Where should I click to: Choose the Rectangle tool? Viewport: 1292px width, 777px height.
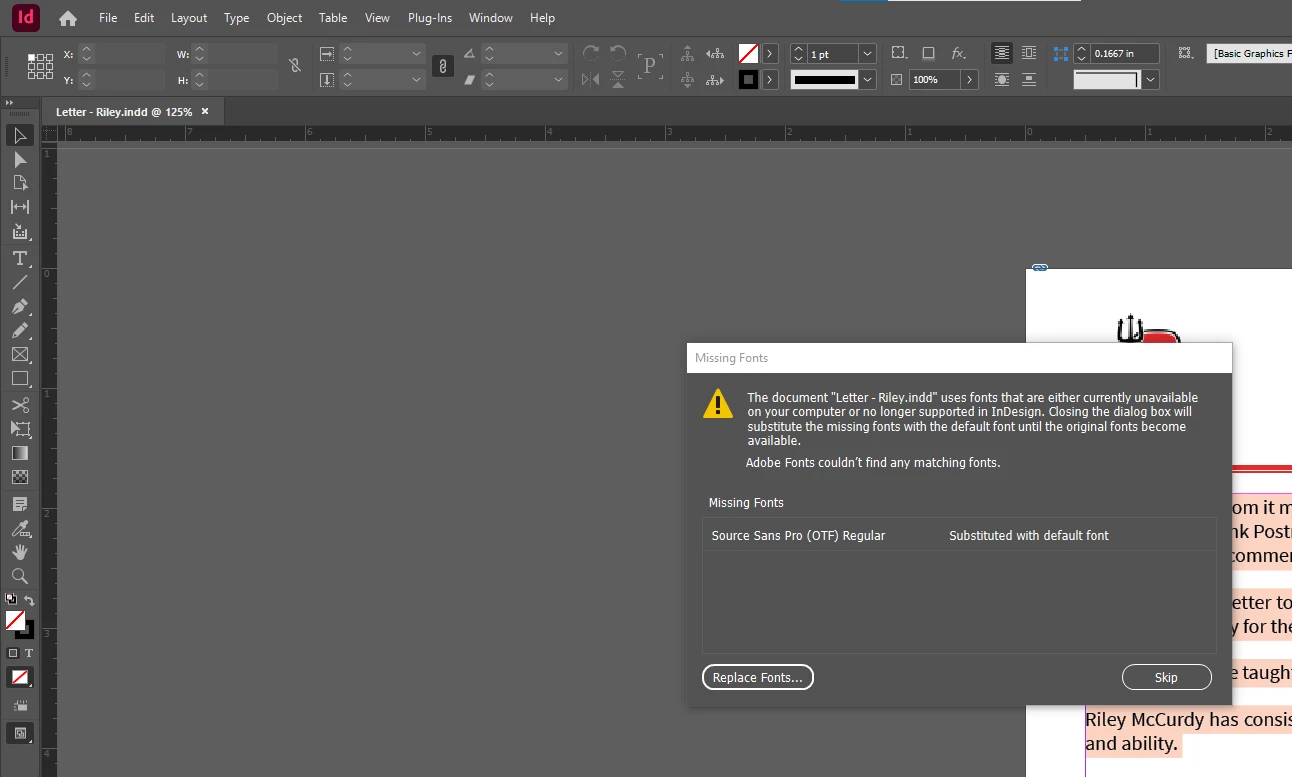(x=20, y=378)
